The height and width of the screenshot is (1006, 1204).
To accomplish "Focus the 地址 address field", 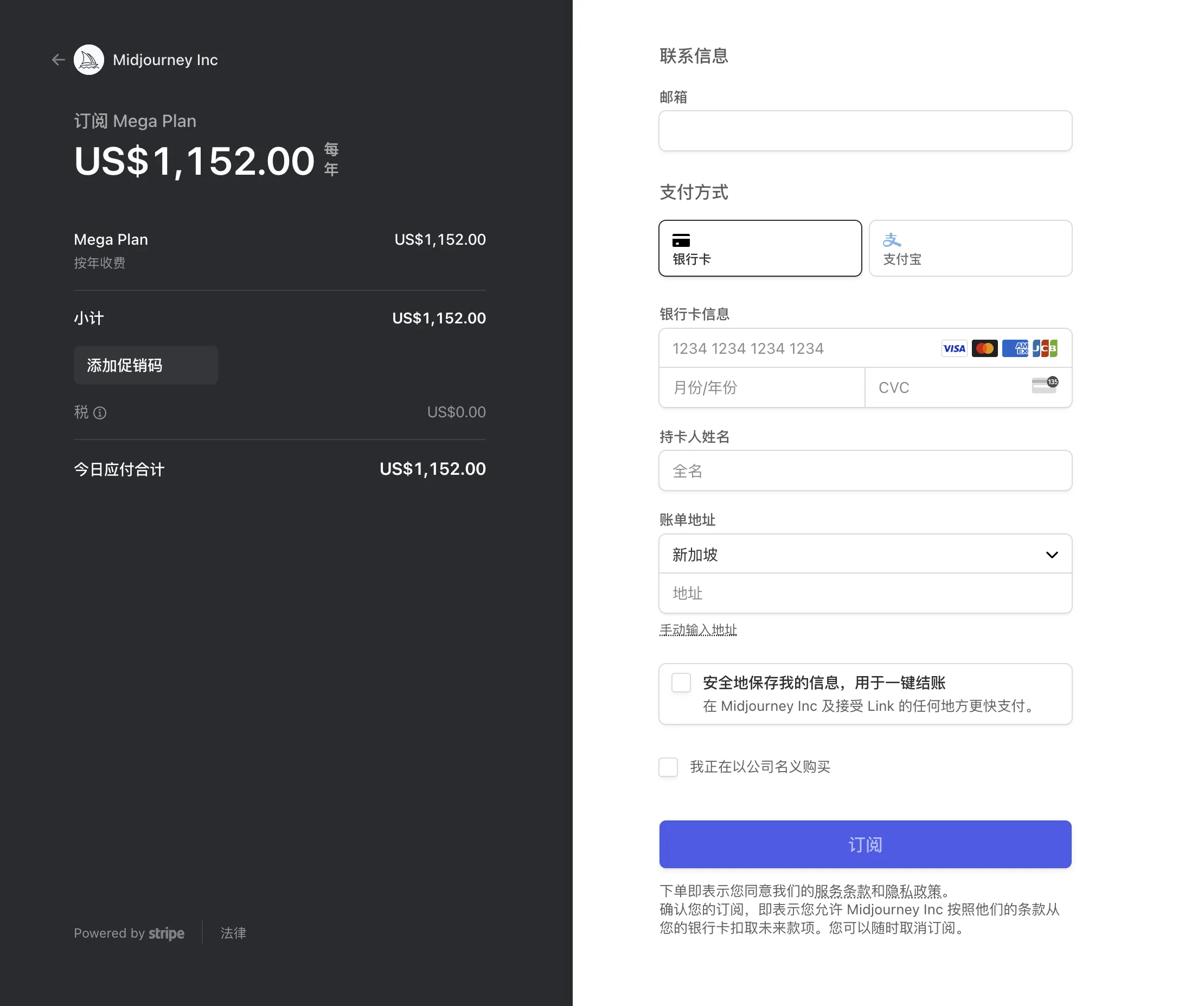I will [x=865, y=593].
